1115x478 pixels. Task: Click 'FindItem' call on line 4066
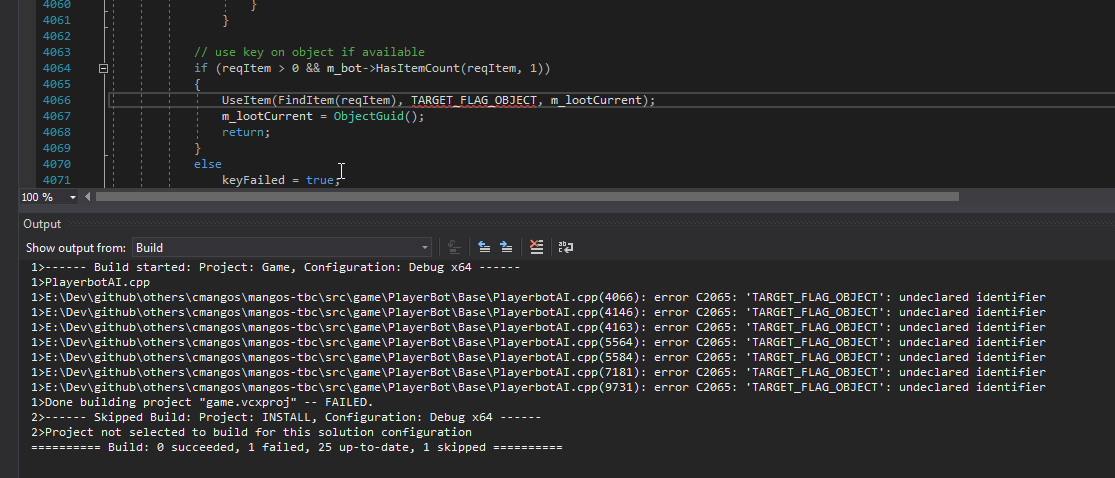click(x=306, y=100)
